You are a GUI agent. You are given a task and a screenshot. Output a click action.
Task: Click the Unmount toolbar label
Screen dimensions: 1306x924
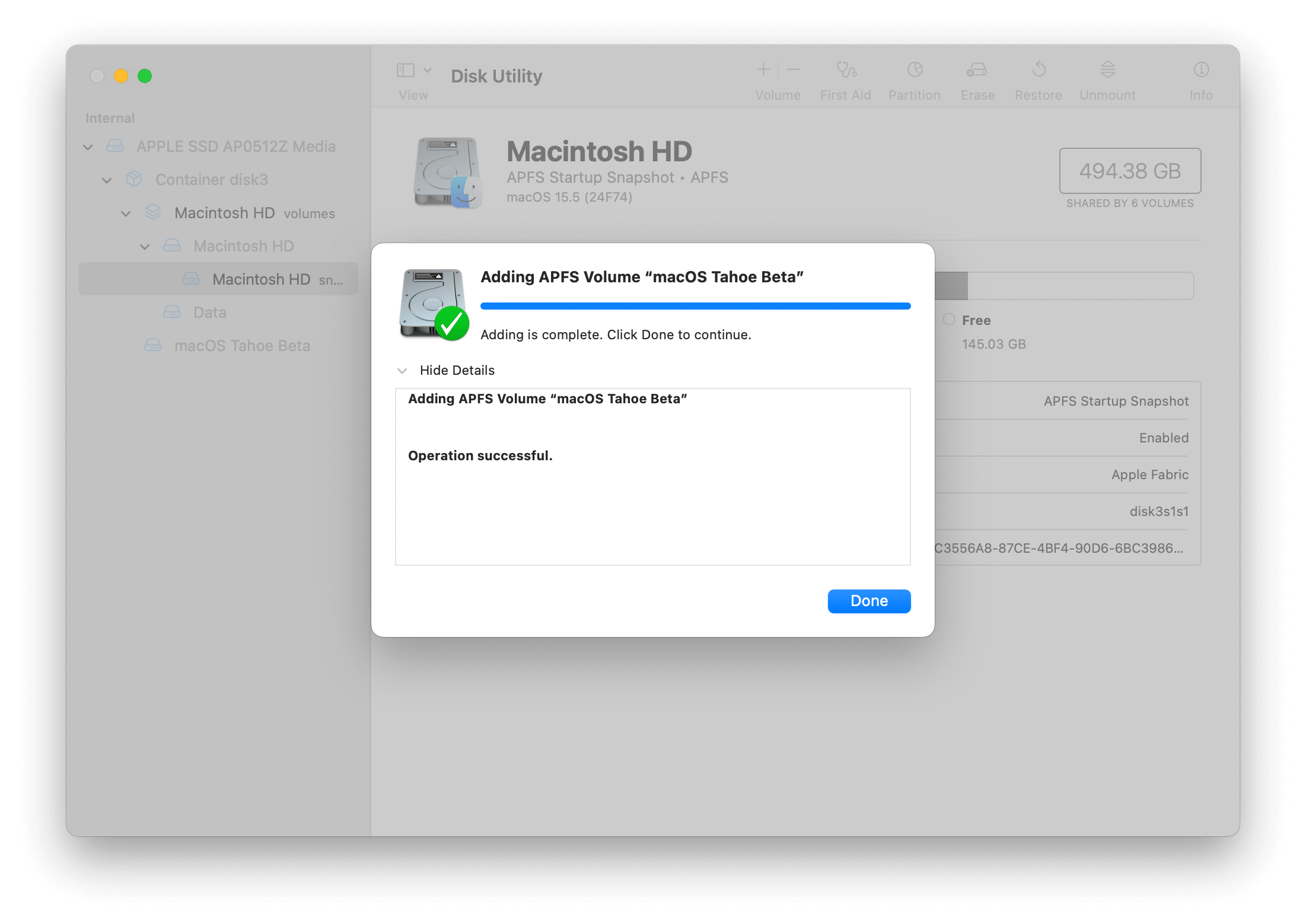click(1107, 95)
